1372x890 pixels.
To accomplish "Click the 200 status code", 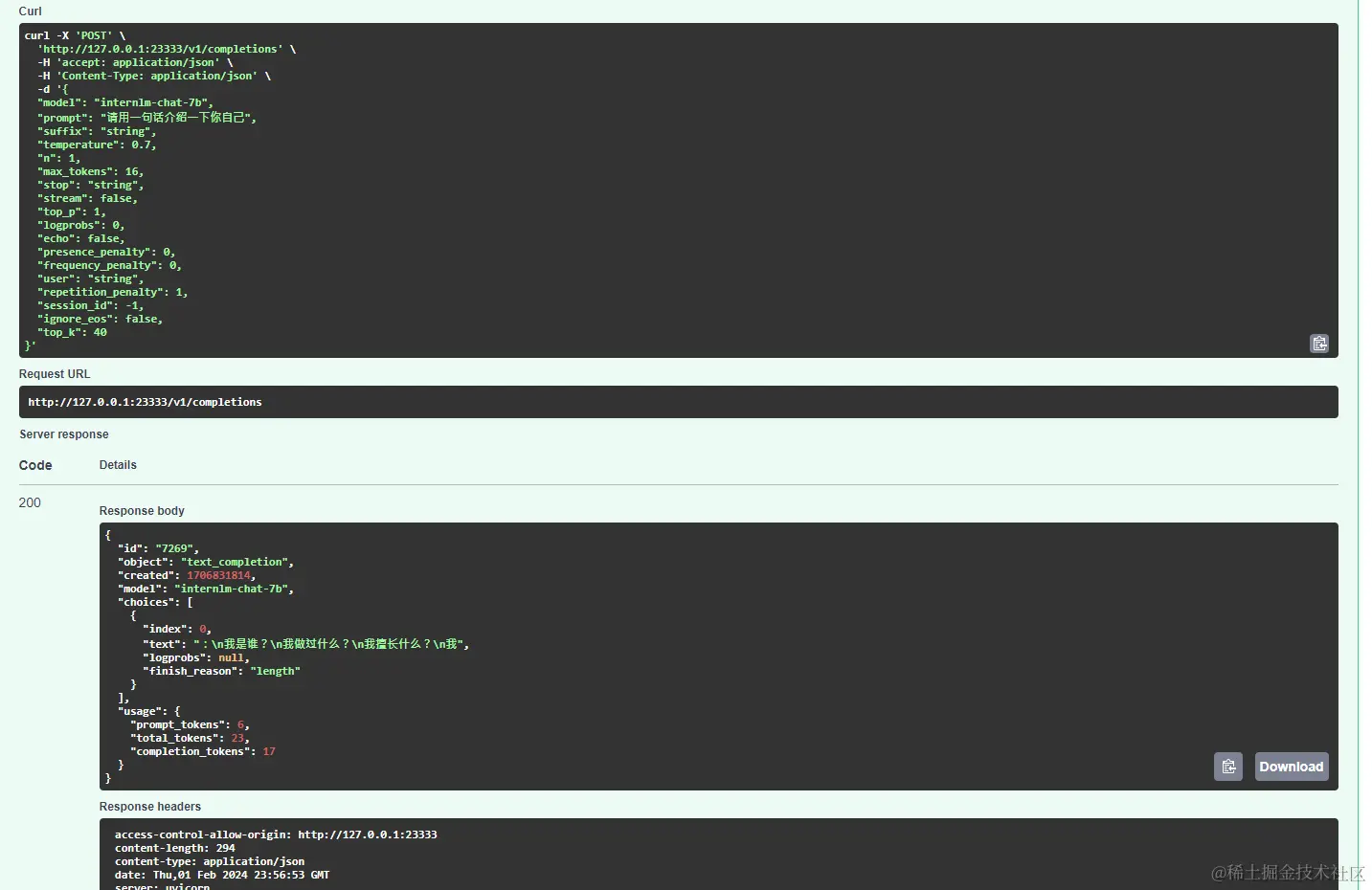I will pos(30,502).
